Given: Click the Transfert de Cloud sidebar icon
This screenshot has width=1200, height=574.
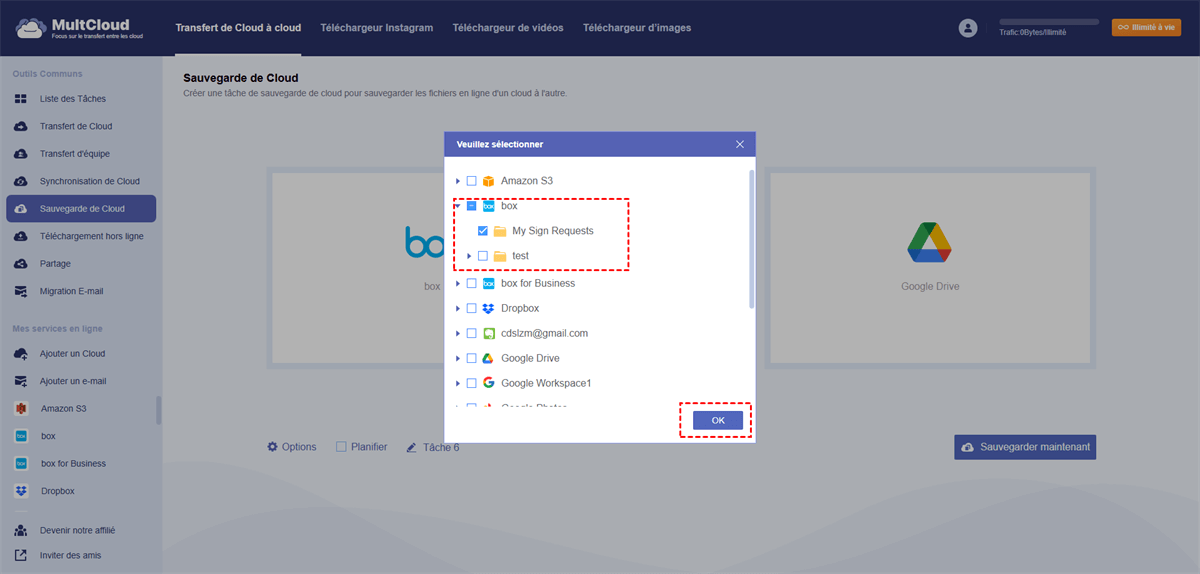Looking at the screenshot, I should (21, 126).
